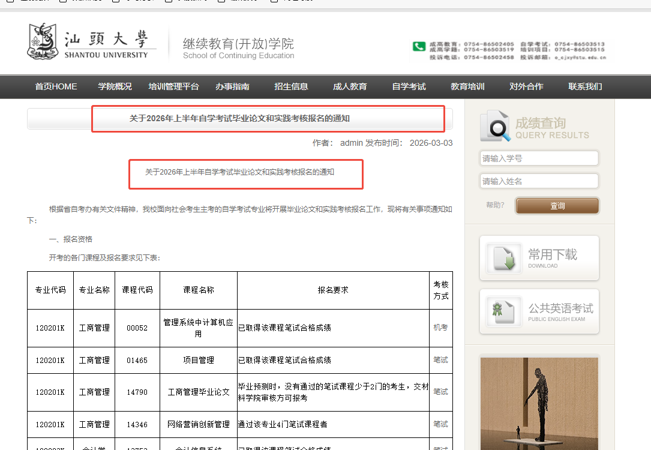651x450 pixels.
Task: Select 成人教育 in navigation bar
Action: (x=350, y=87)
